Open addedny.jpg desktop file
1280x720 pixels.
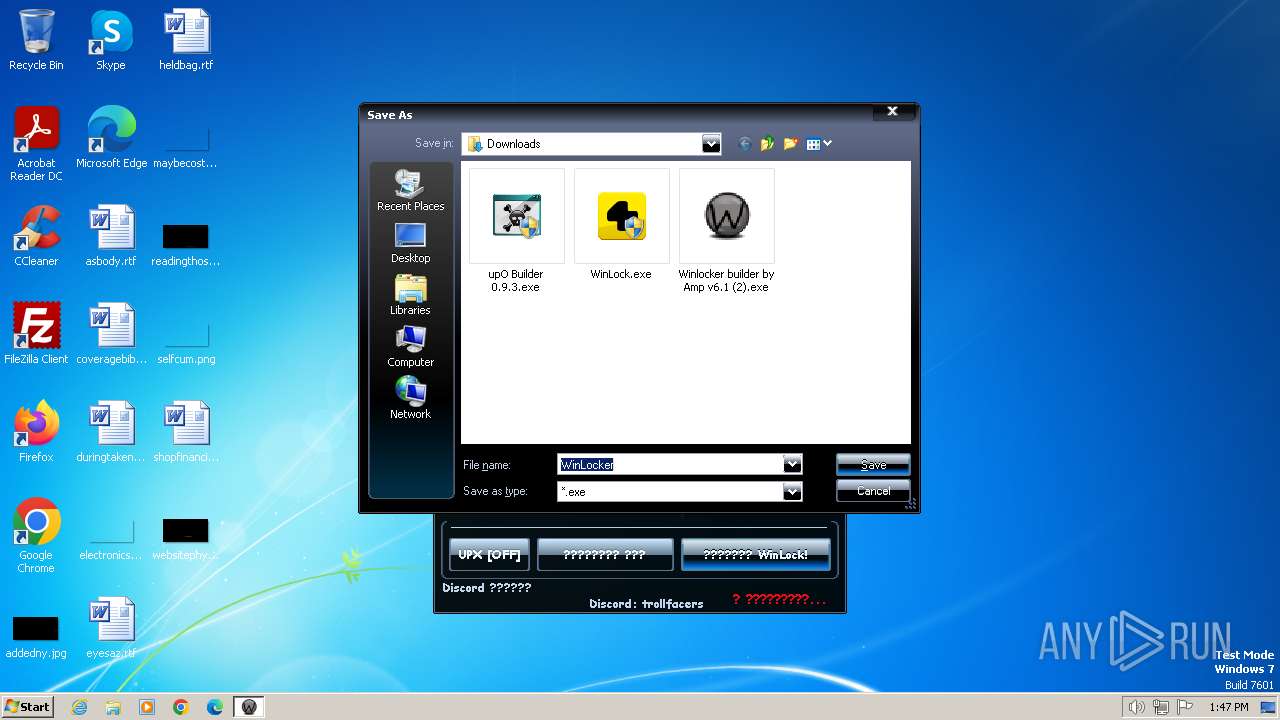tap(36, 637)
